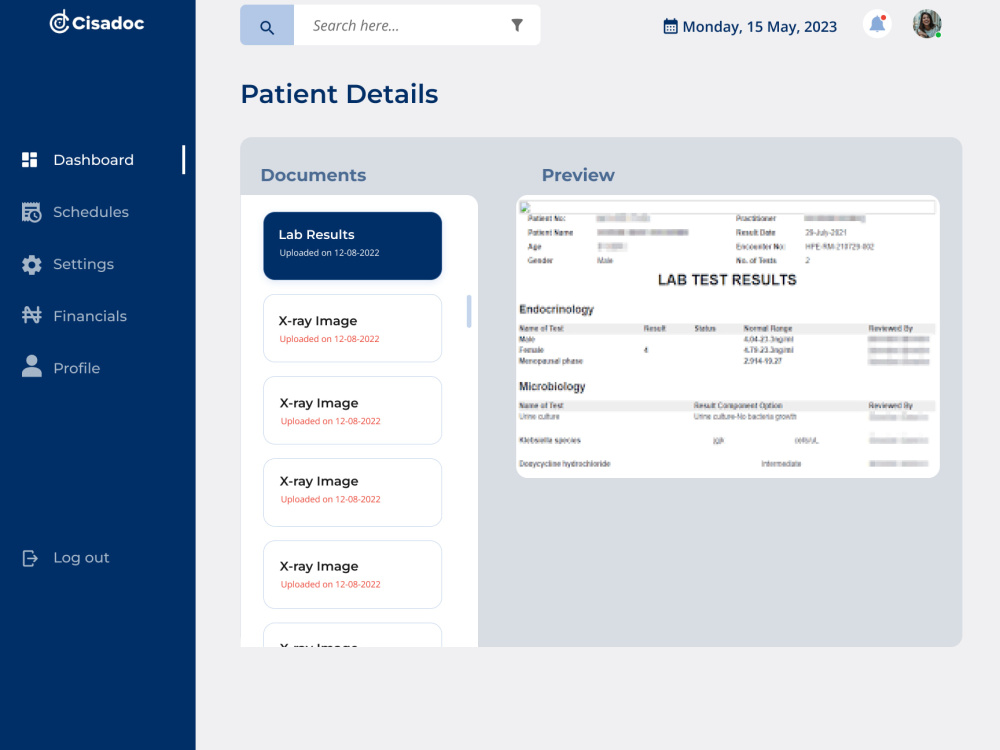Click the 'Documents' section label
The height and width of the screenshot is (750, 1000).
click(x=313, y=175)
